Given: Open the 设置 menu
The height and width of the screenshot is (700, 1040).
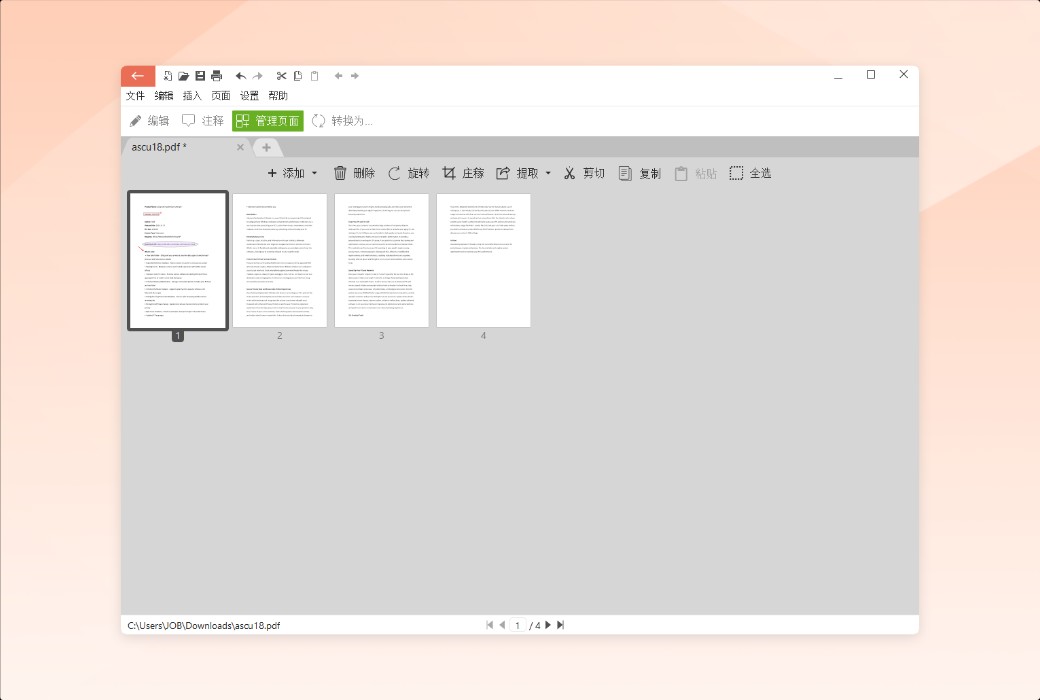Looking at the screenshot, I should click(248, 95).
